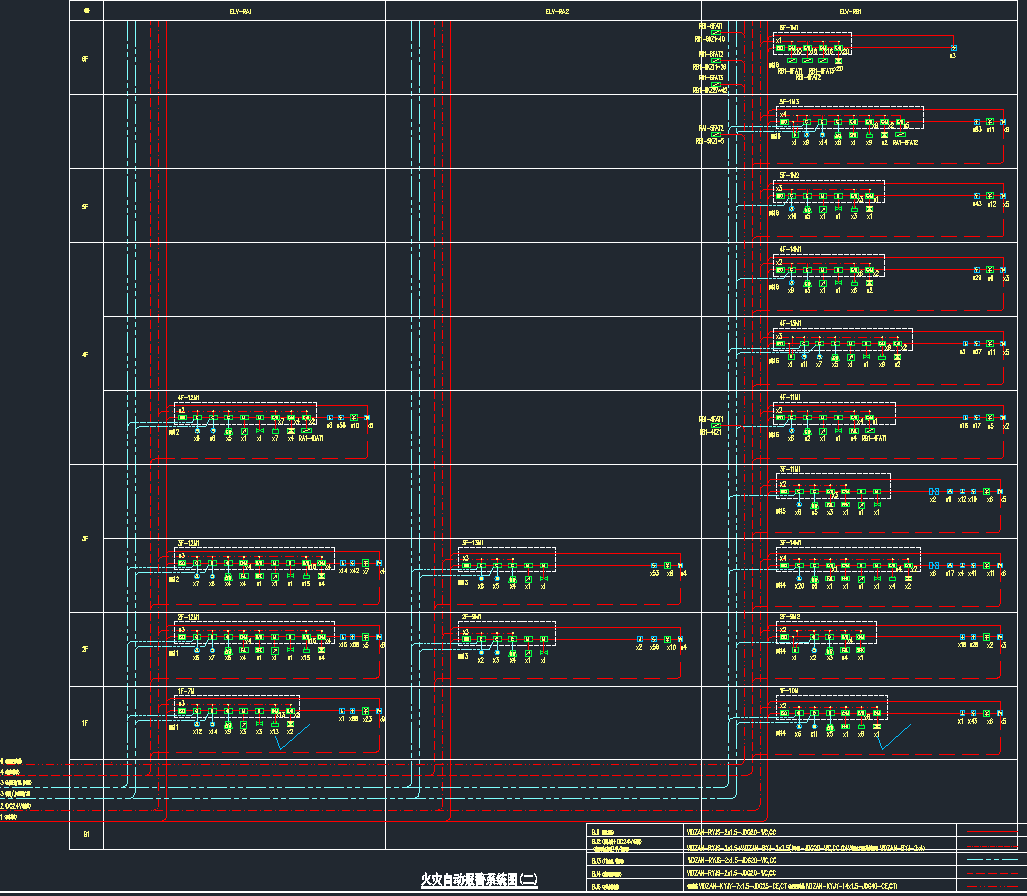Select the 4F dashed junction box in ELV-RA1

(x=245, y=412)
